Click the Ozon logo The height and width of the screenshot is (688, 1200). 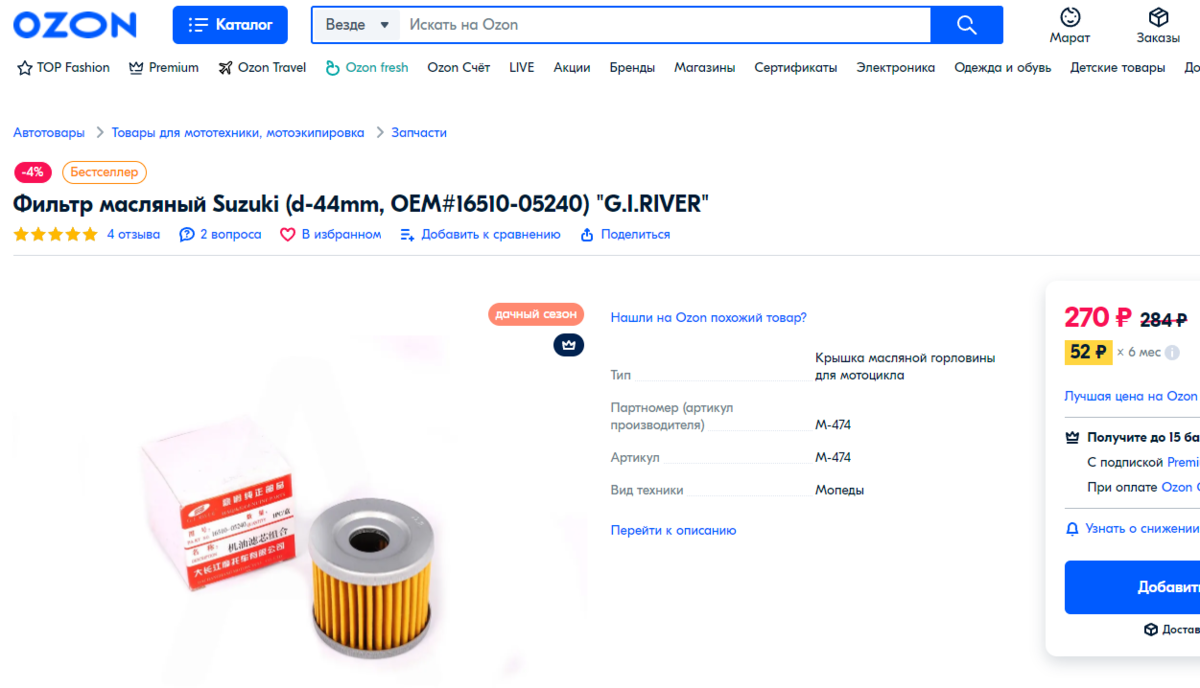tap(75, 25)
